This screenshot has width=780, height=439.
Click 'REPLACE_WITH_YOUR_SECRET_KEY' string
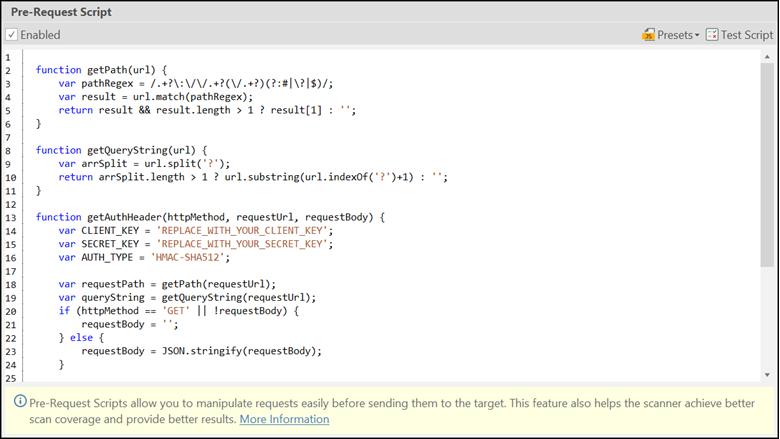point(242,244)
